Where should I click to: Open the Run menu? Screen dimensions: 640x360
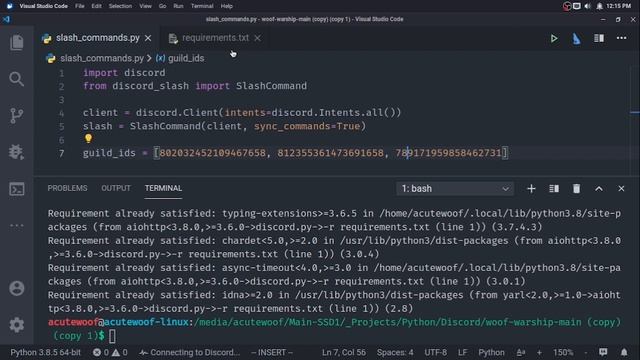point(178,6)
